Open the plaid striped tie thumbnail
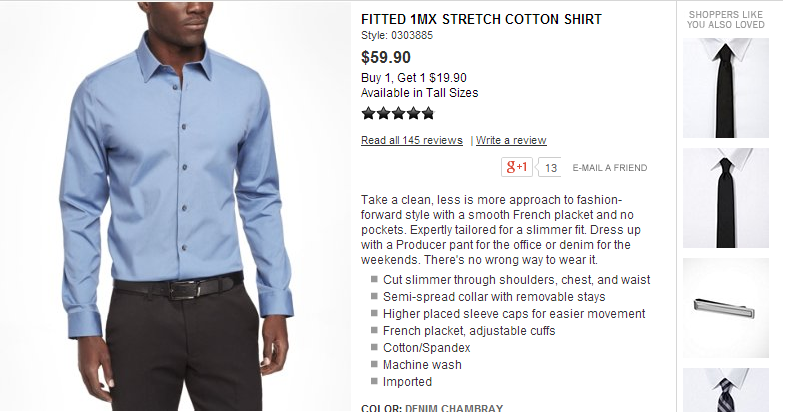 (726, 390)
